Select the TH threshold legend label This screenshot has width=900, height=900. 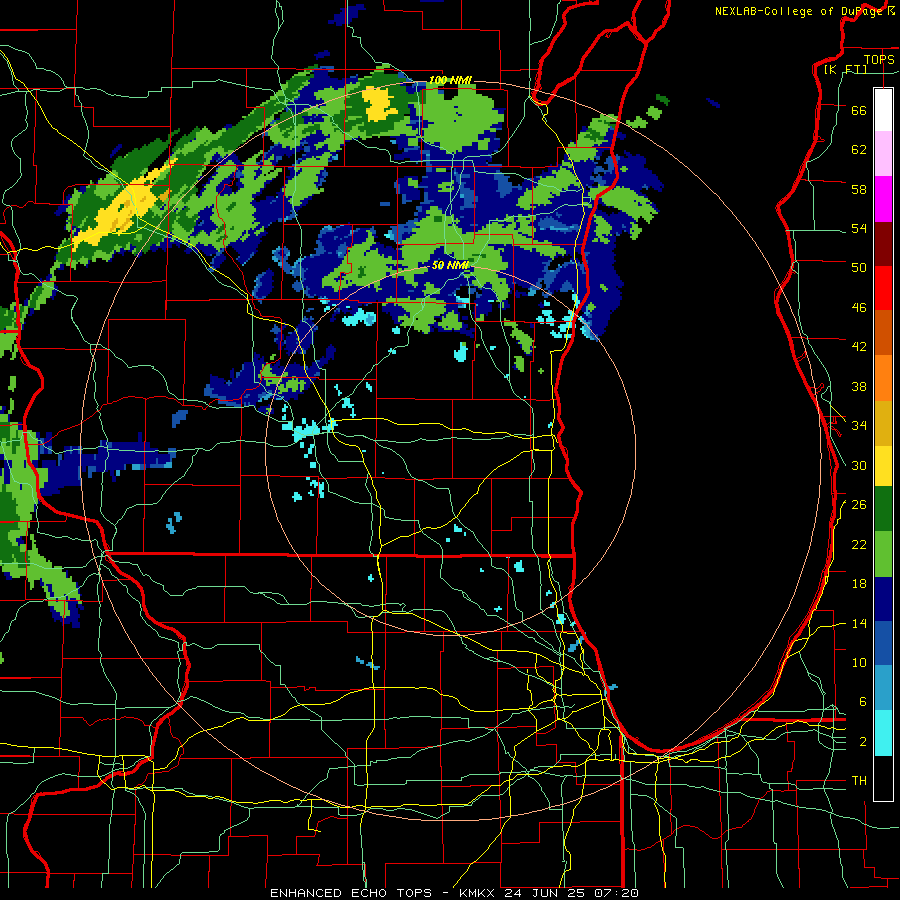pos(859,781)
